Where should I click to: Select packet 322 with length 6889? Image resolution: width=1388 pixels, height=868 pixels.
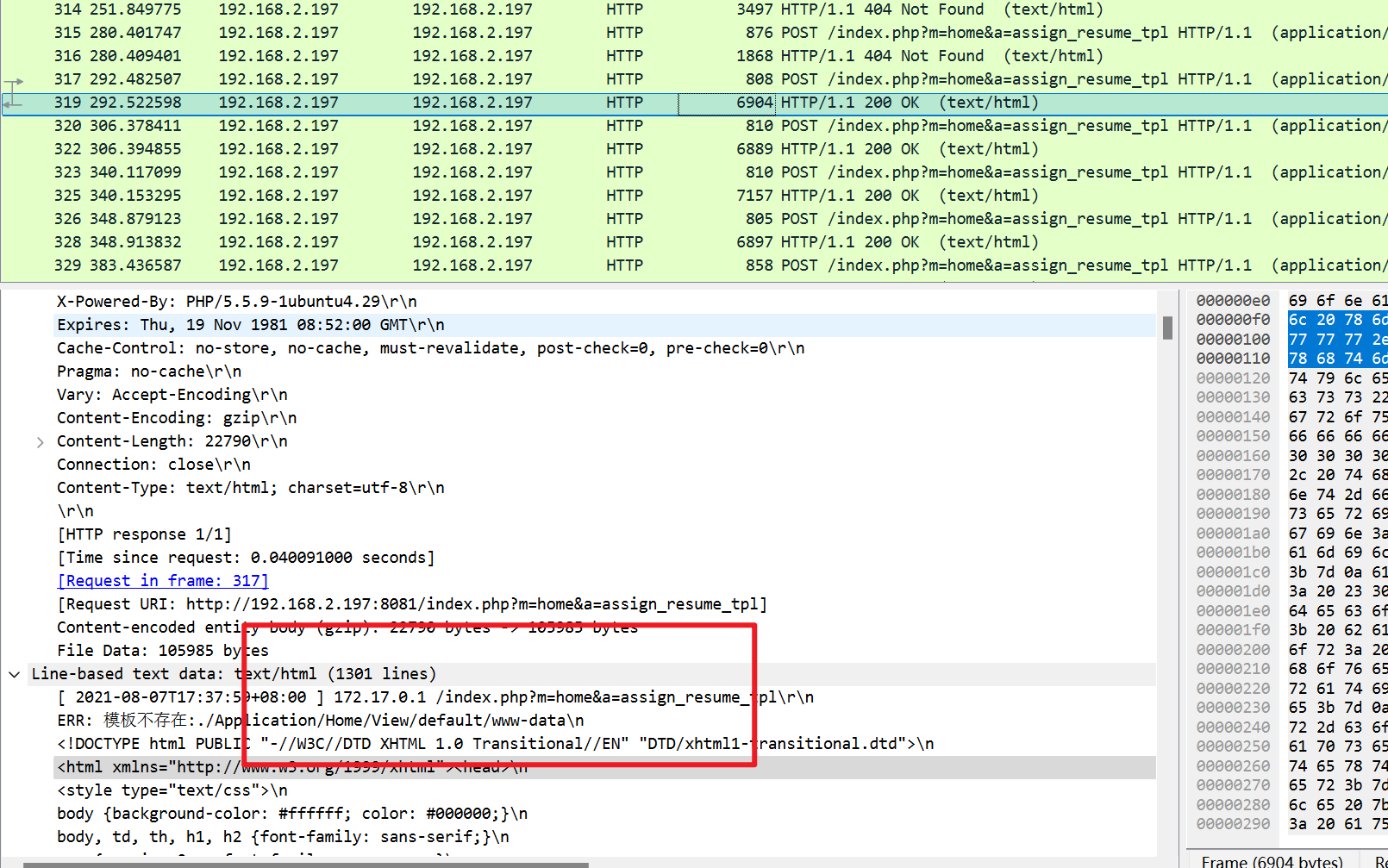pyautogui.click(x=694, y=149)
